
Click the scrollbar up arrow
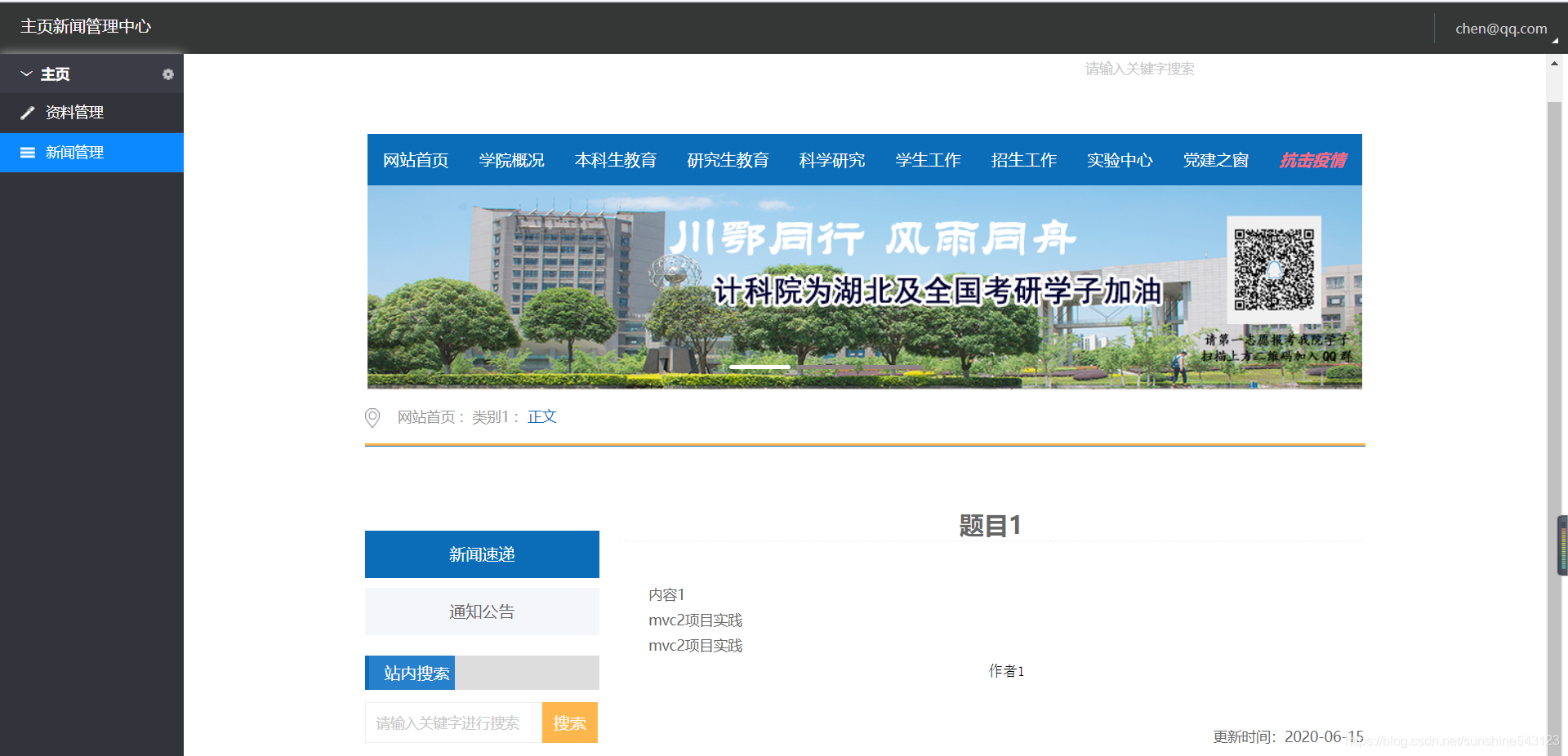(1553, 63)
